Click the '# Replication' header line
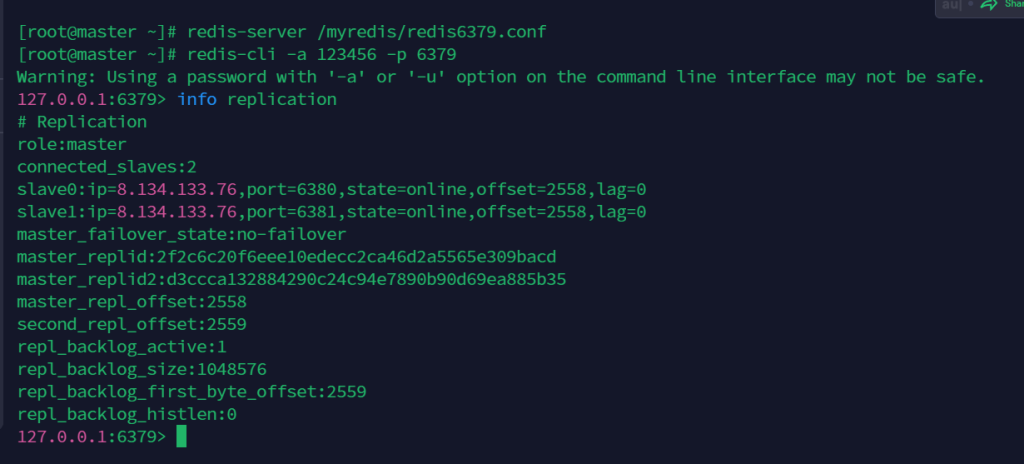This screenshot has width=1024, height=464. [x=82, y=122]
